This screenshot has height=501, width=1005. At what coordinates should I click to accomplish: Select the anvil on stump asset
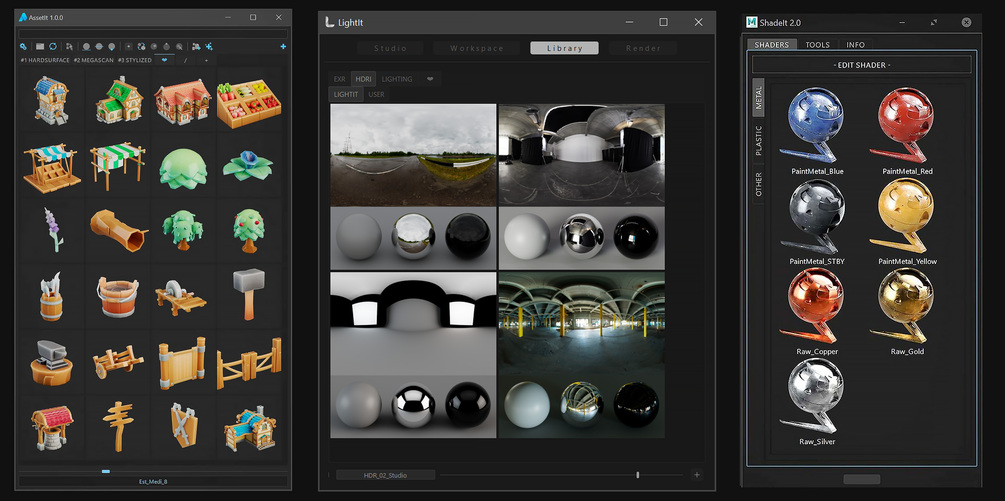[52, 362]
